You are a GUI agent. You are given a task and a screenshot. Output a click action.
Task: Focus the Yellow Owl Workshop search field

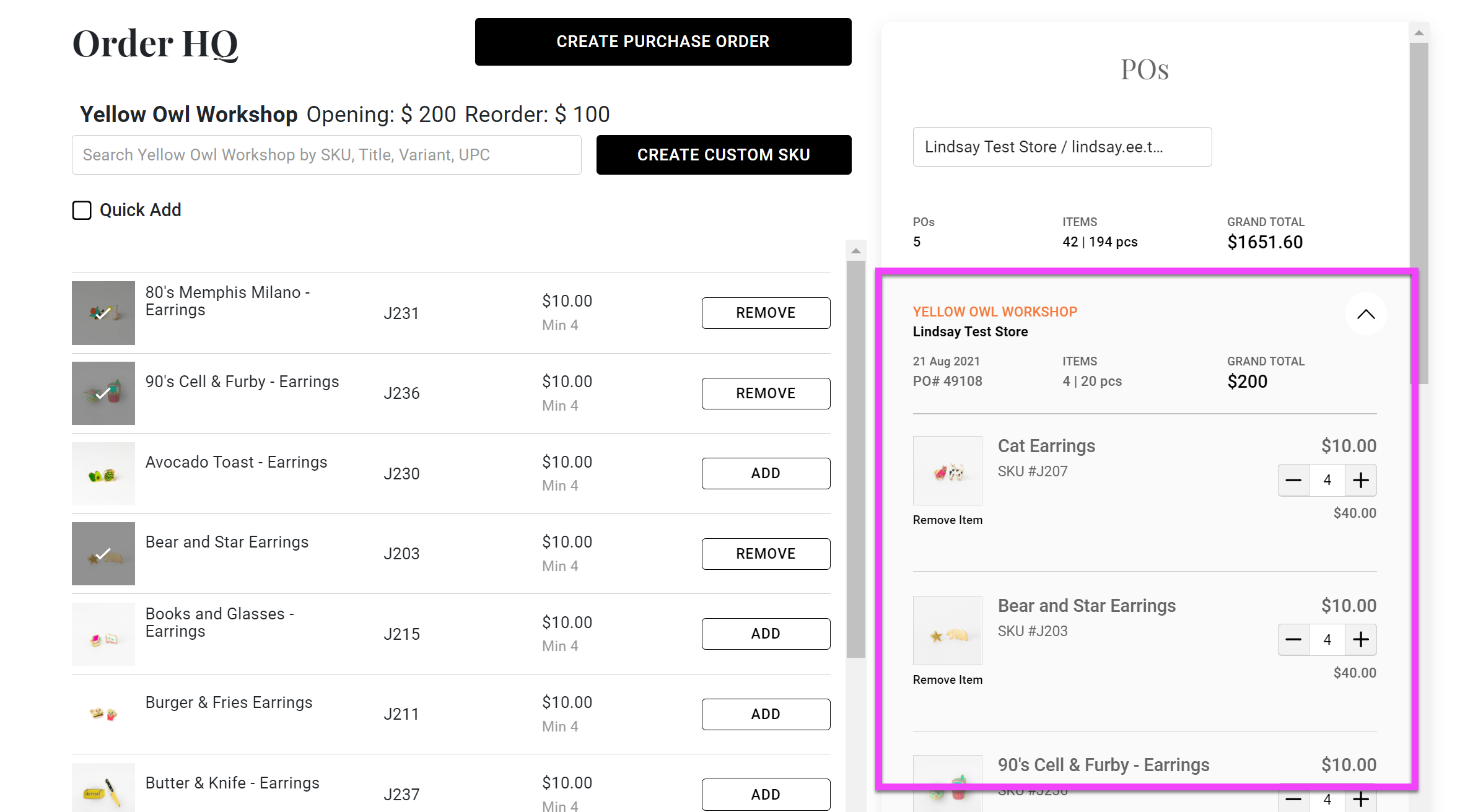click(x=326, y=155)
